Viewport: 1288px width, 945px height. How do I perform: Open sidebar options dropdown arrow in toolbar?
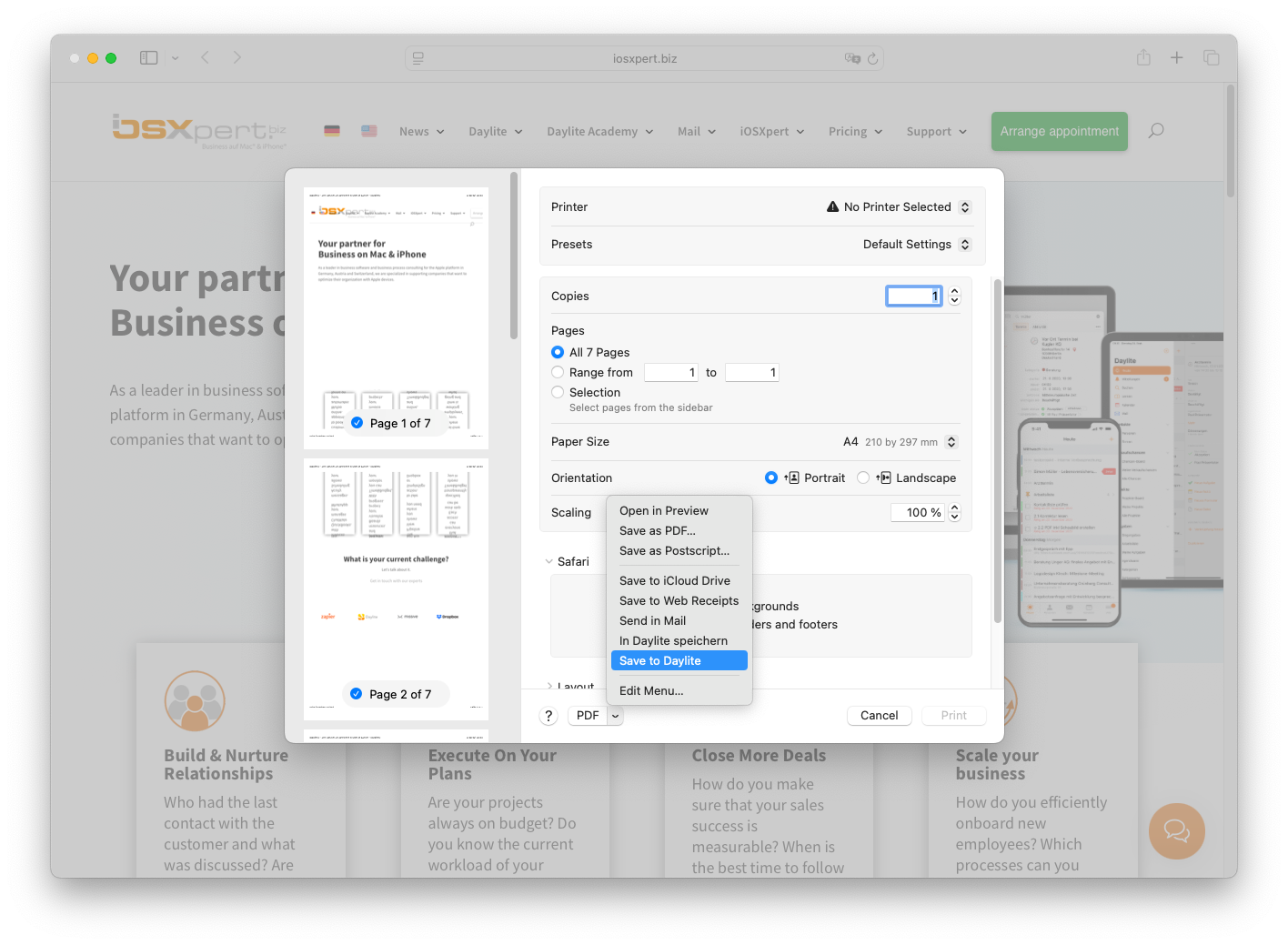[175, 57]
